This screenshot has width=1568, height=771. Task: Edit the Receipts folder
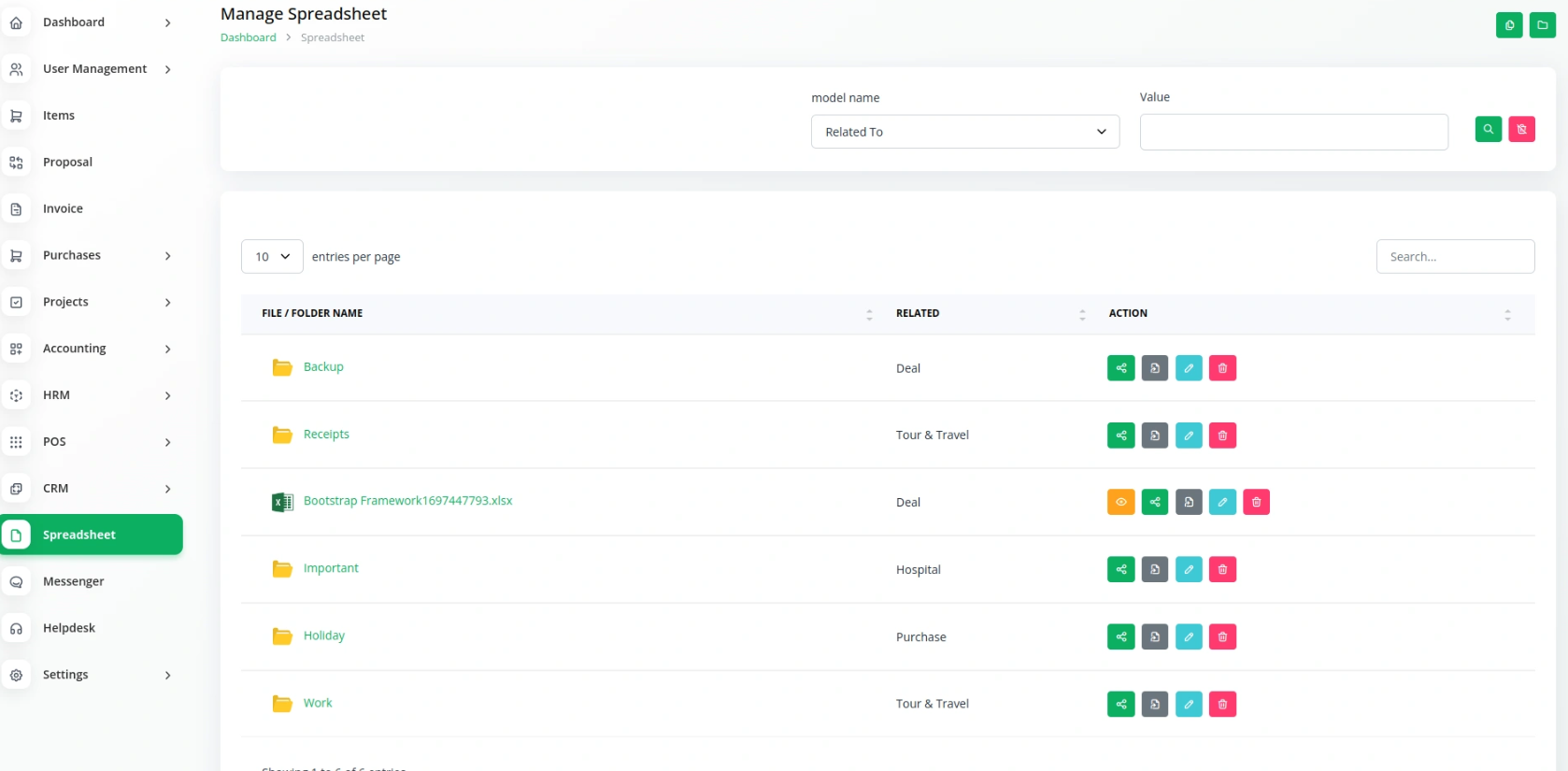coord(1189,435)
